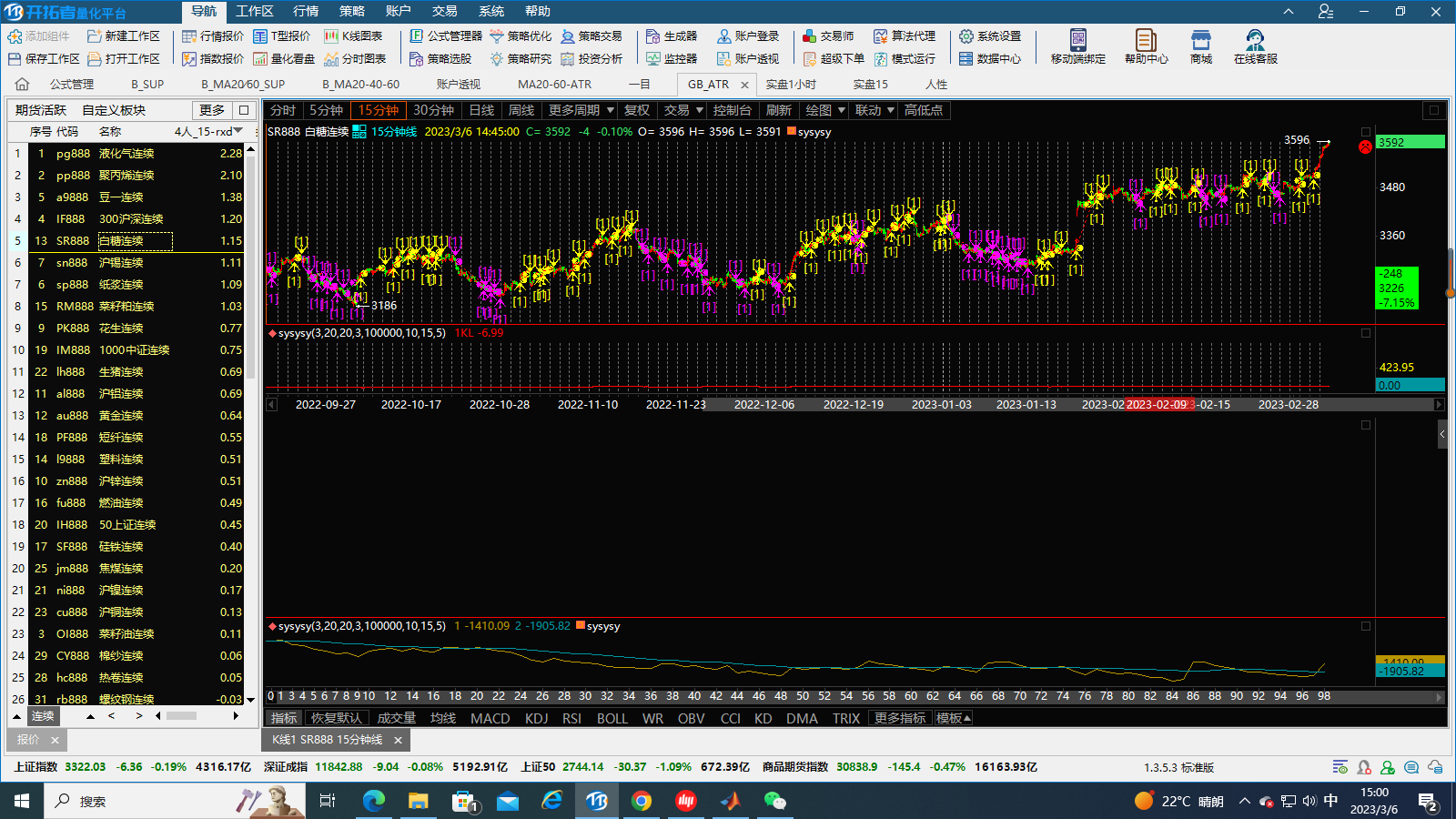The image size is (1456, 819).
Task: Open 工作区 menu
Action: pos(255,11)
